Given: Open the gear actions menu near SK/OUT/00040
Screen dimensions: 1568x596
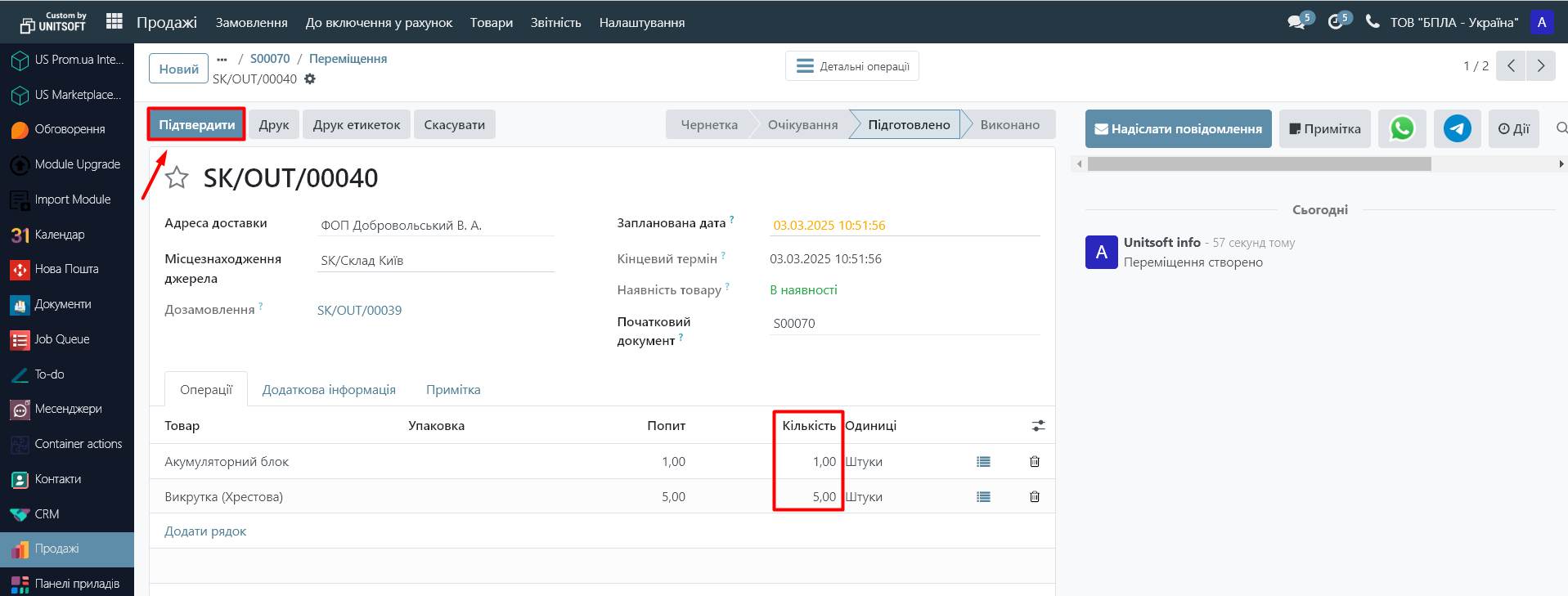Looking at the screenshot, I should point(310,79).
